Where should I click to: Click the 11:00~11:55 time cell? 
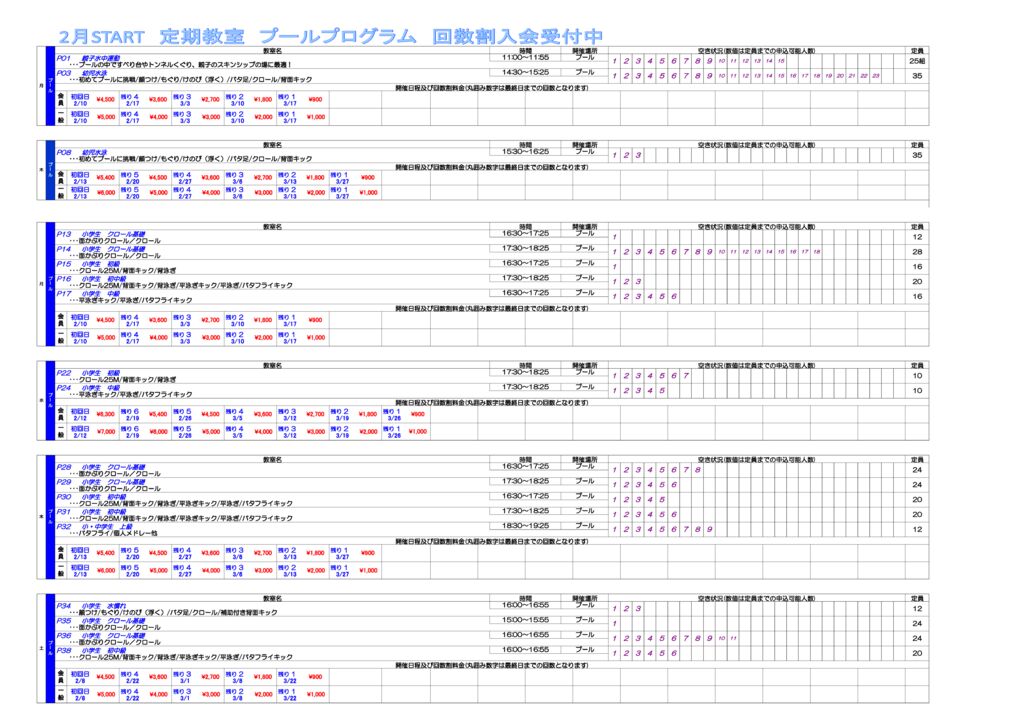pyautogui.click(x=525, y=57)
